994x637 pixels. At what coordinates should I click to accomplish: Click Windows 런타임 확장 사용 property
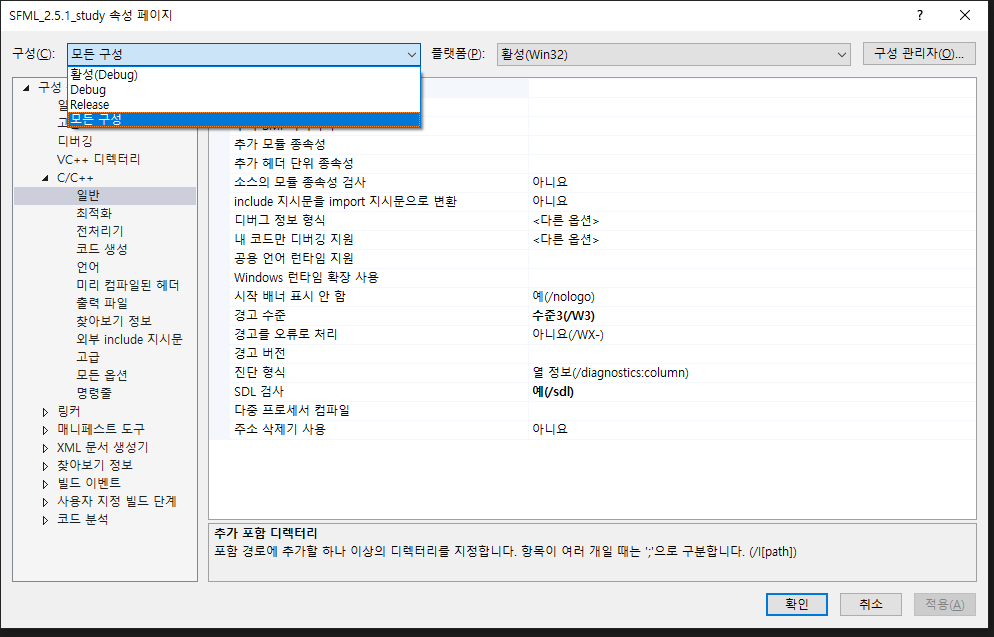[306, 278]
